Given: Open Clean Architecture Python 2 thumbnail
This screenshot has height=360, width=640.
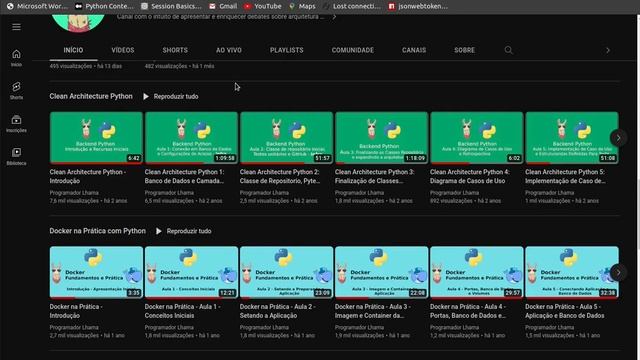Looking at the screenshot, I should click(287, 138).
